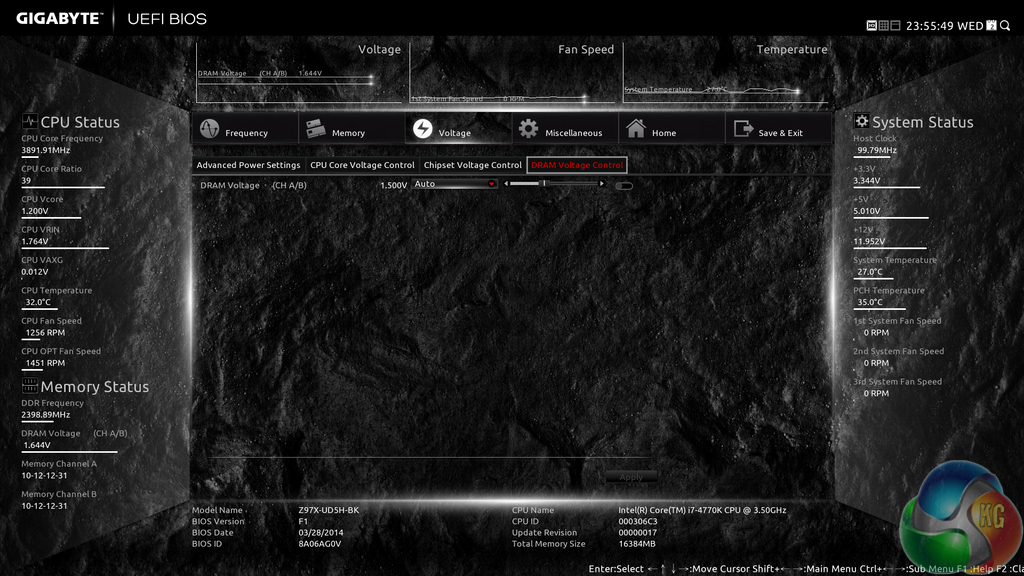Click the 1.500V DRAM voltage value
Viewport: 1024px width, 576px height.
(393, 185)
